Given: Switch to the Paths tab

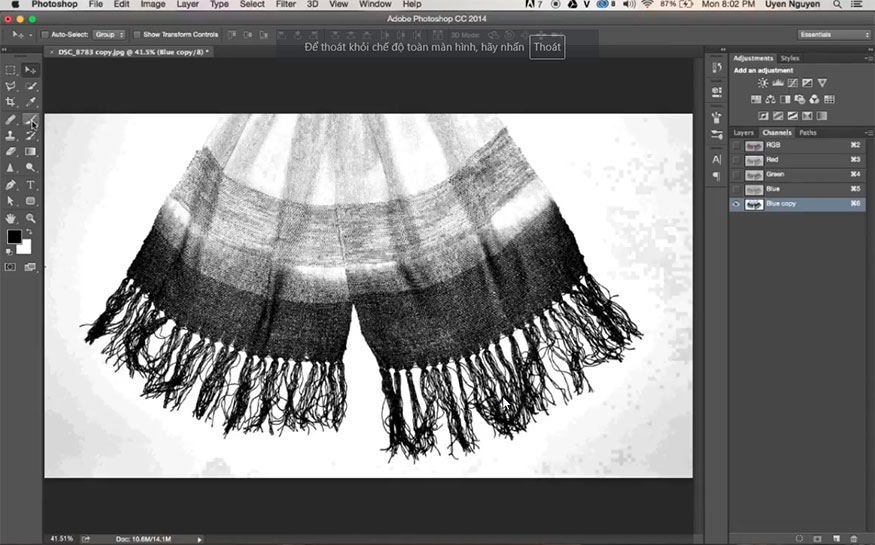Looking at the screenshot, I should [x=807, y=133].
